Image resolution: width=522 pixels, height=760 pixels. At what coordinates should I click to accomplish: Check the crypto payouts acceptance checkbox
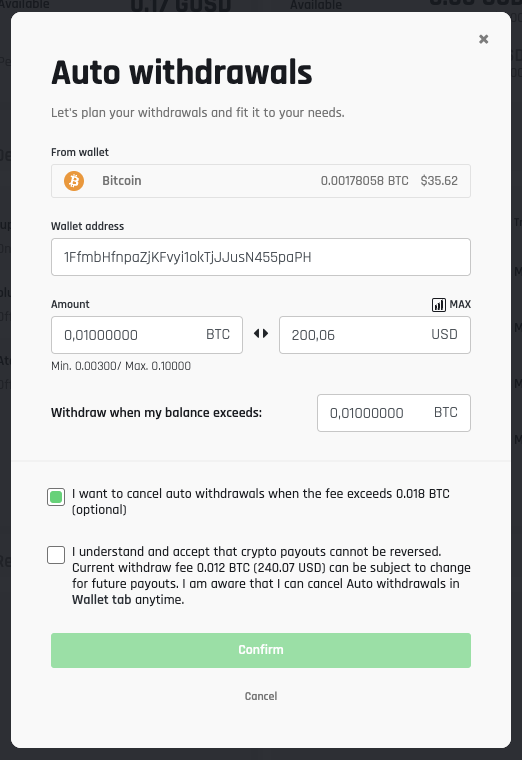tap(56, 555)
